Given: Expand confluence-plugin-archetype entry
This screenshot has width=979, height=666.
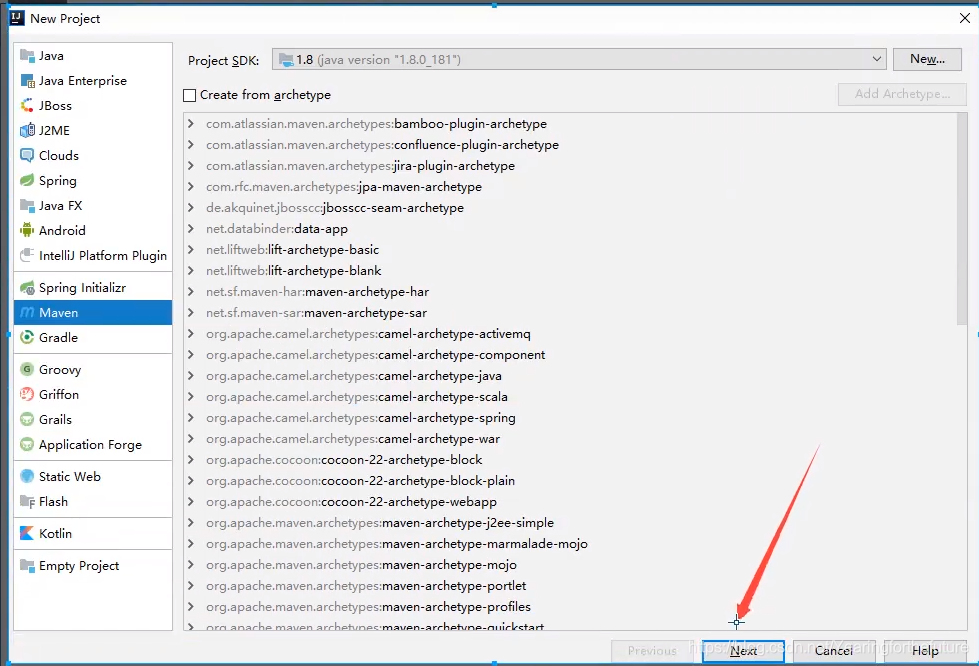Looking at the screenshot, I should pyautogui.click(x=191, y=145).
